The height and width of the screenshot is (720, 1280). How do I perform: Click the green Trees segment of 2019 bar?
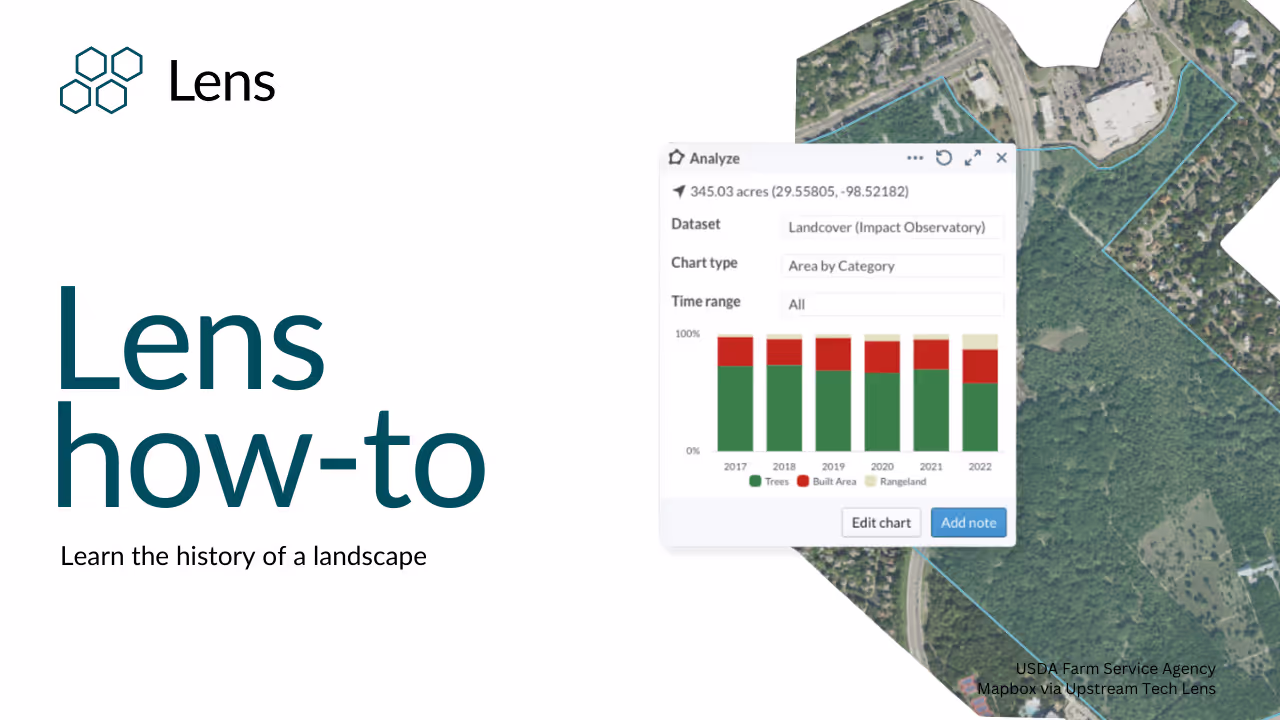(x=833, y=411)
